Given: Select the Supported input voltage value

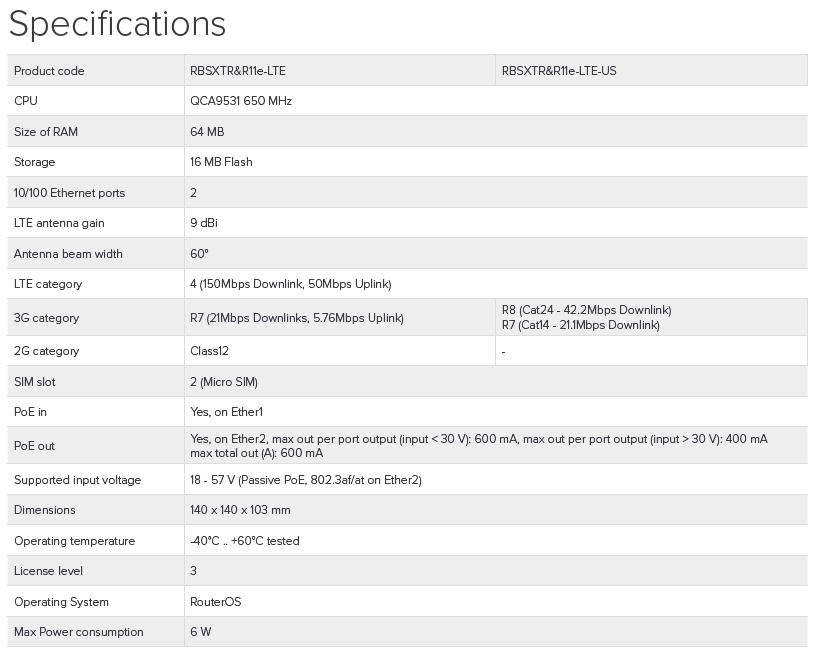Looking at the screenshot, I should (305, 480).
